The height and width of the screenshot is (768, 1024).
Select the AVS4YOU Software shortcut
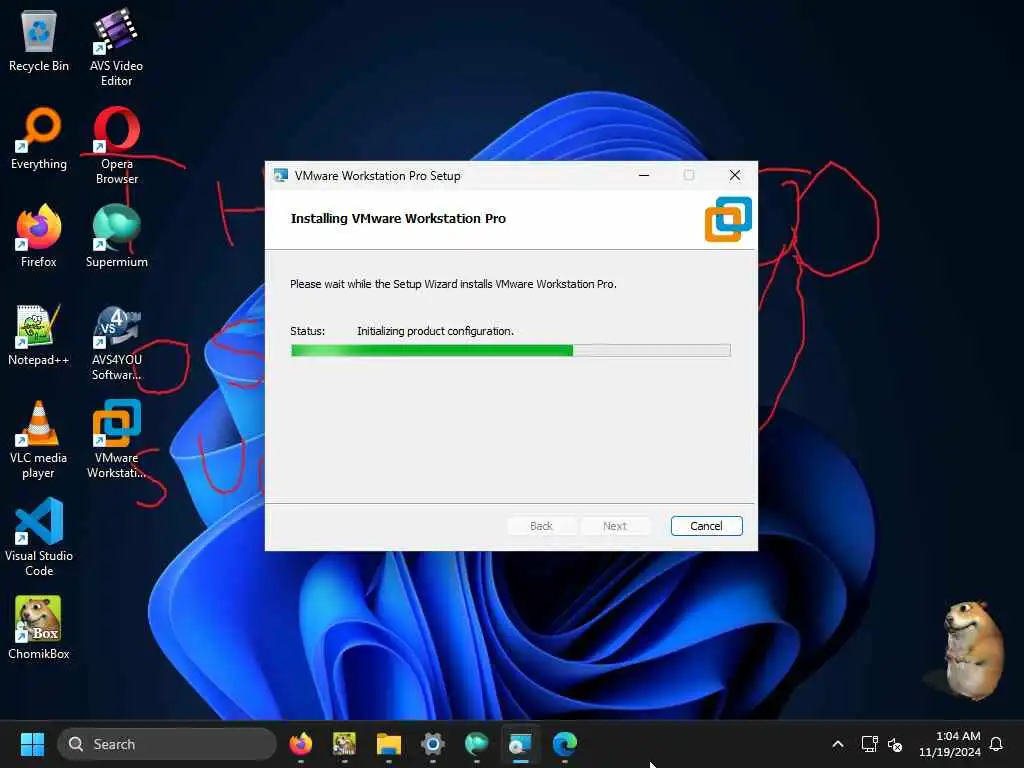[116, 342]
